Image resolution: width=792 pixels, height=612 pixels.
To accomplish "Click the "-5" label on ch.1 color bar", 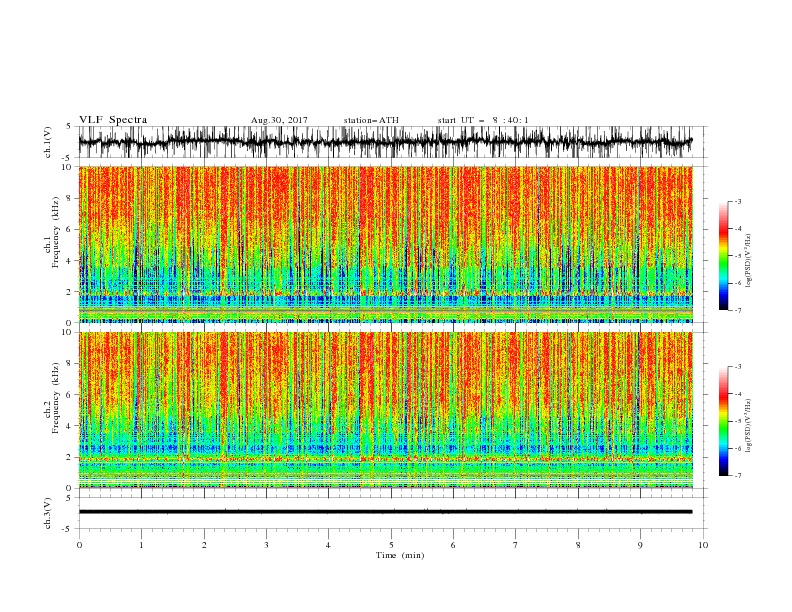I will point(738,256).
